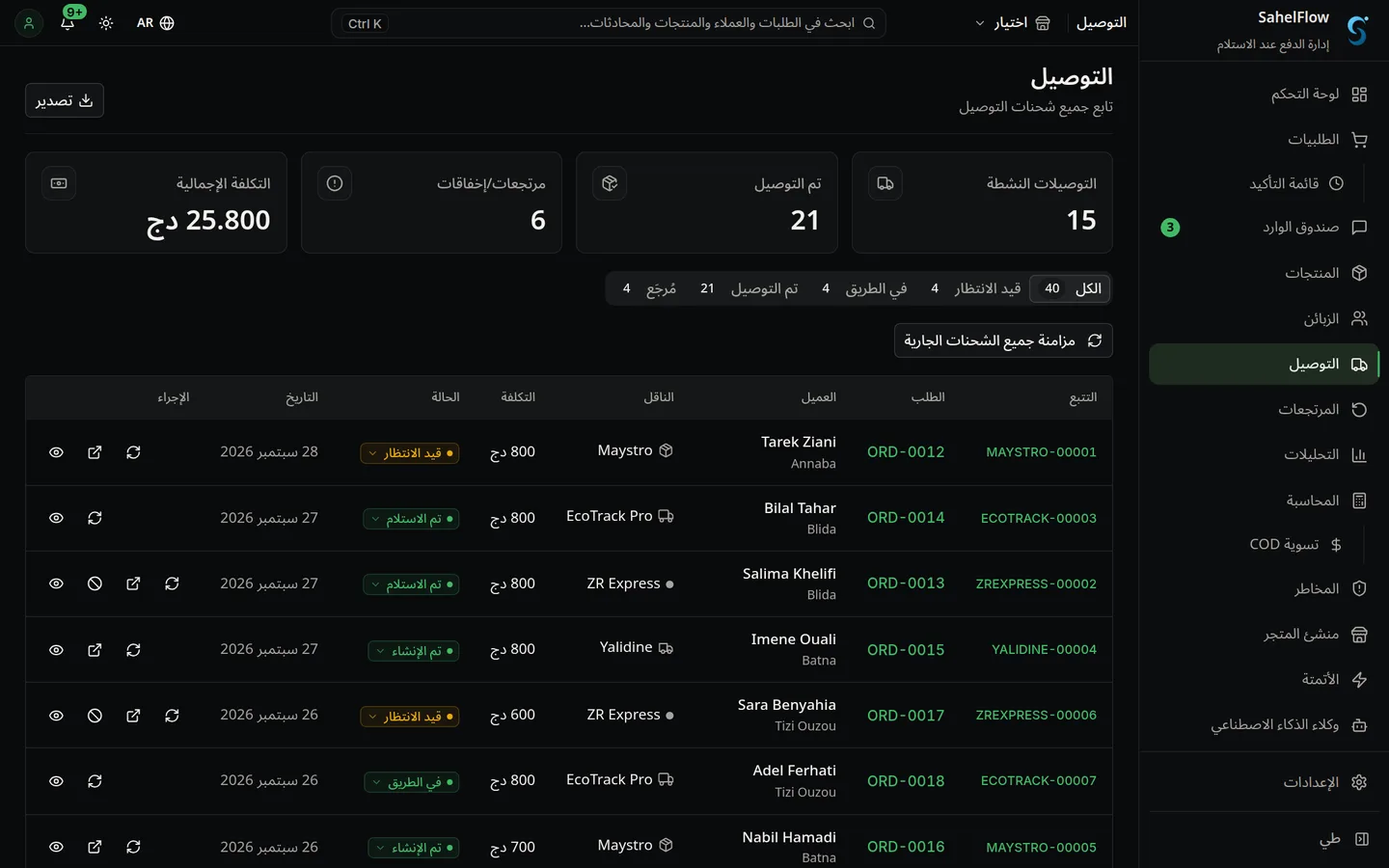This screenshot has height=868, width=1389.
Task: Open status dropdown for ORD-0012
Action: (x=410, y=453)
